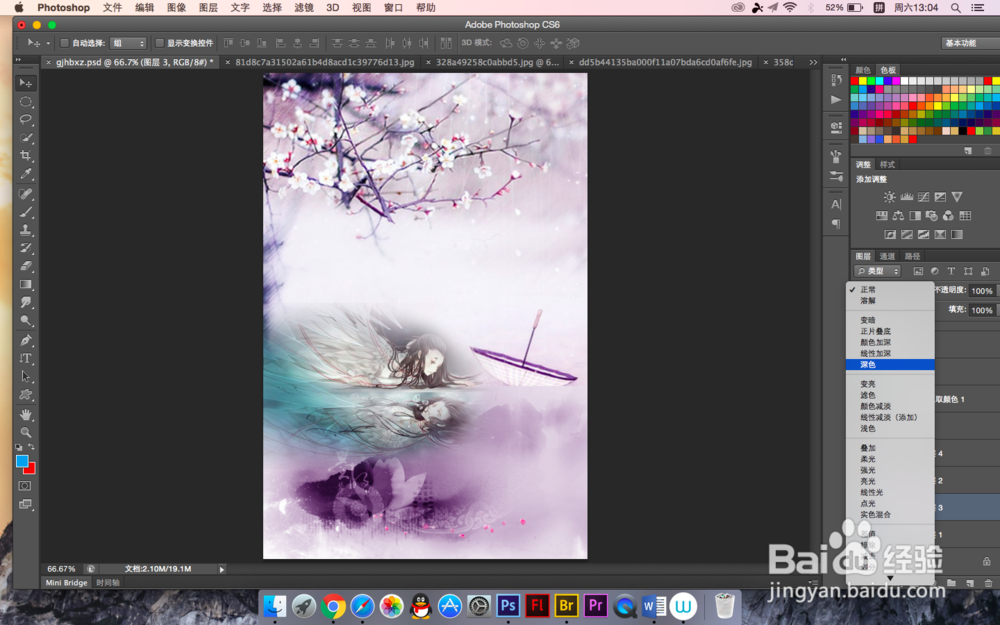Show more document tabs via double-arrow
Image resolution: width=1000 pixels, height=625 pixels.
tap(812, 62)
